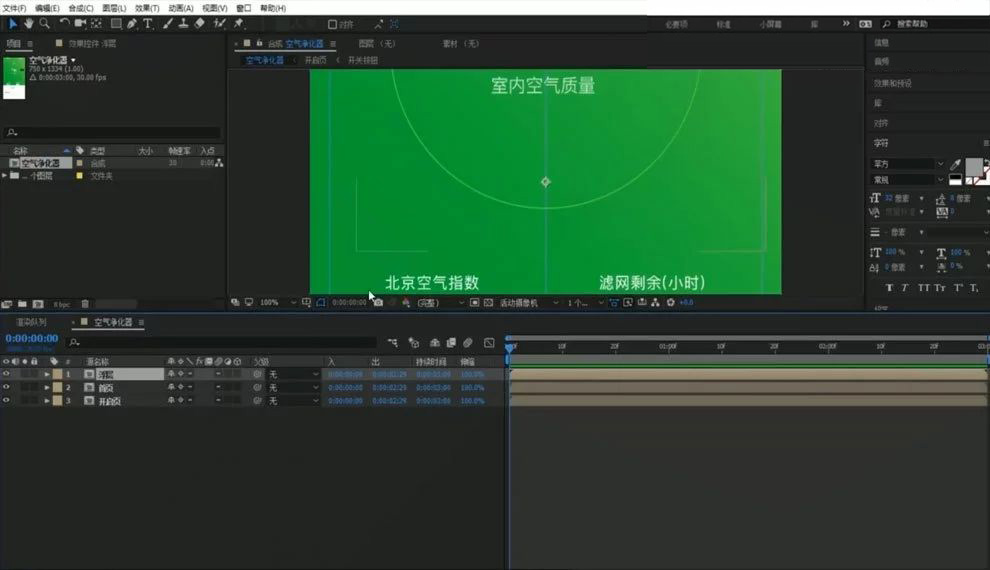The height and width of the screenshot is (570, 990).
Task: Open the 动画(A) menu
Action: coord(181,8)
